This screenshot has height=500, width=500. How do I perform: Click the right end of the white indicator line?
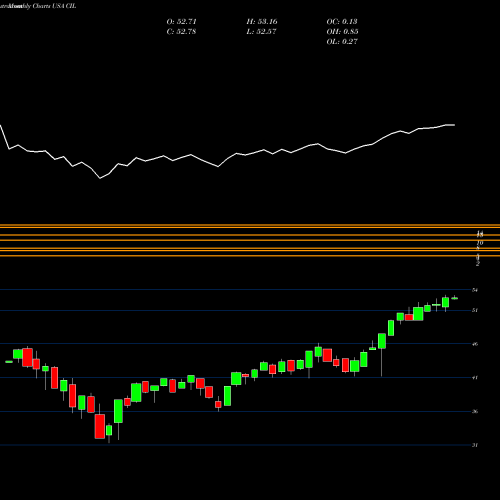coord(454,125)
